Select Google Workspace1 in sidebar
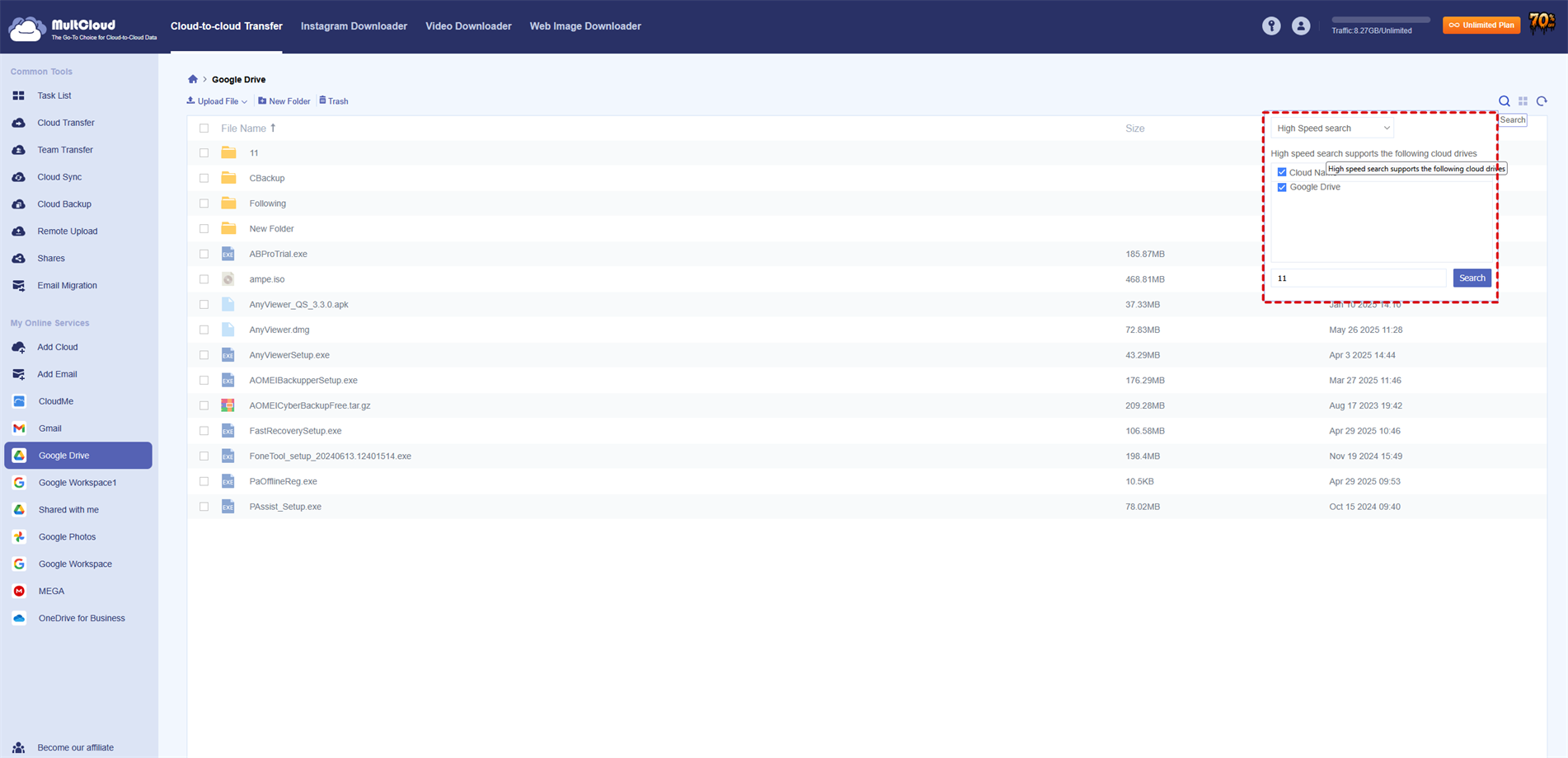The image size is (1568, 758). click(78, 483)
